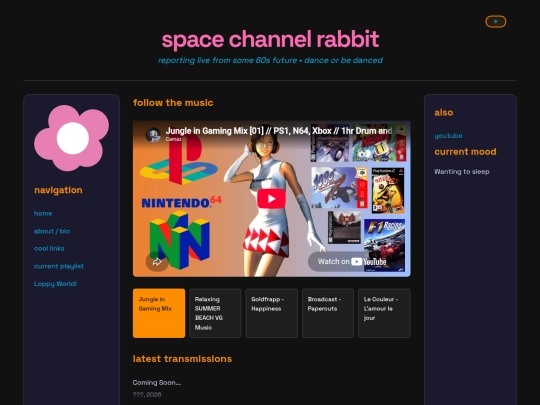Go to home in navigation
The image size is (540, 405).
coord(43,214)
